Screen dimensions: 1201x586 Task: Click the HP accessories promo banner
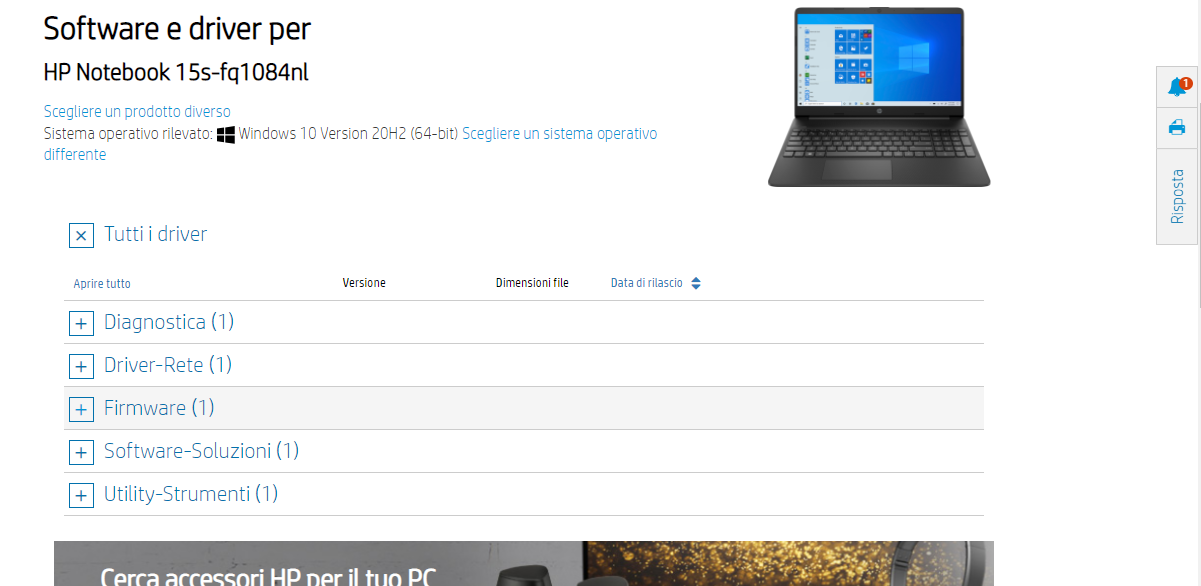click(523, 564)
